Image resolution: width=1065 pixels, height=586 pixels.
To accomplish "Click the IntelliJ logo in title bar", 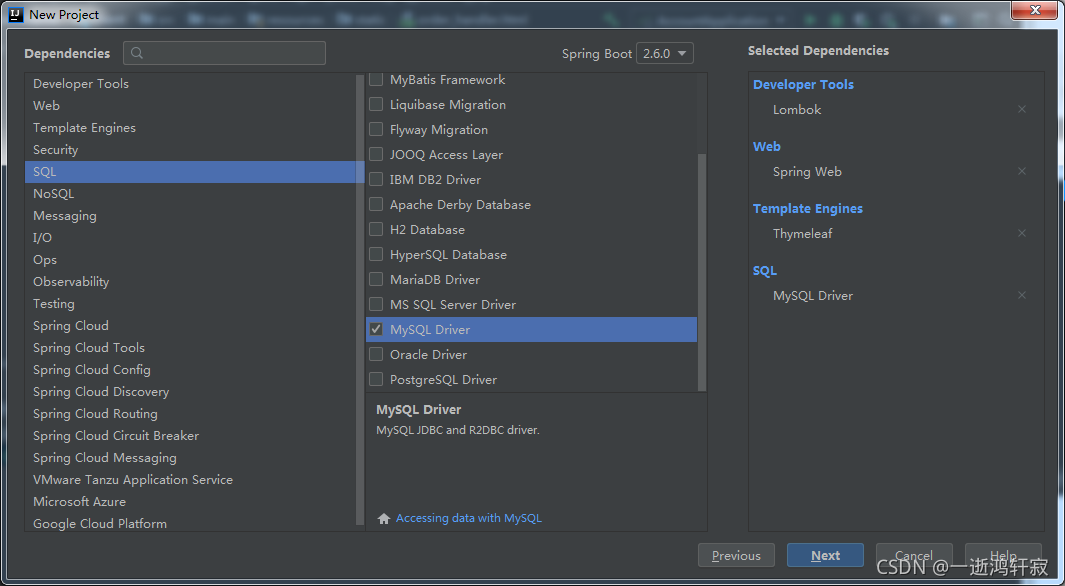I will click(x=16, y=14).
